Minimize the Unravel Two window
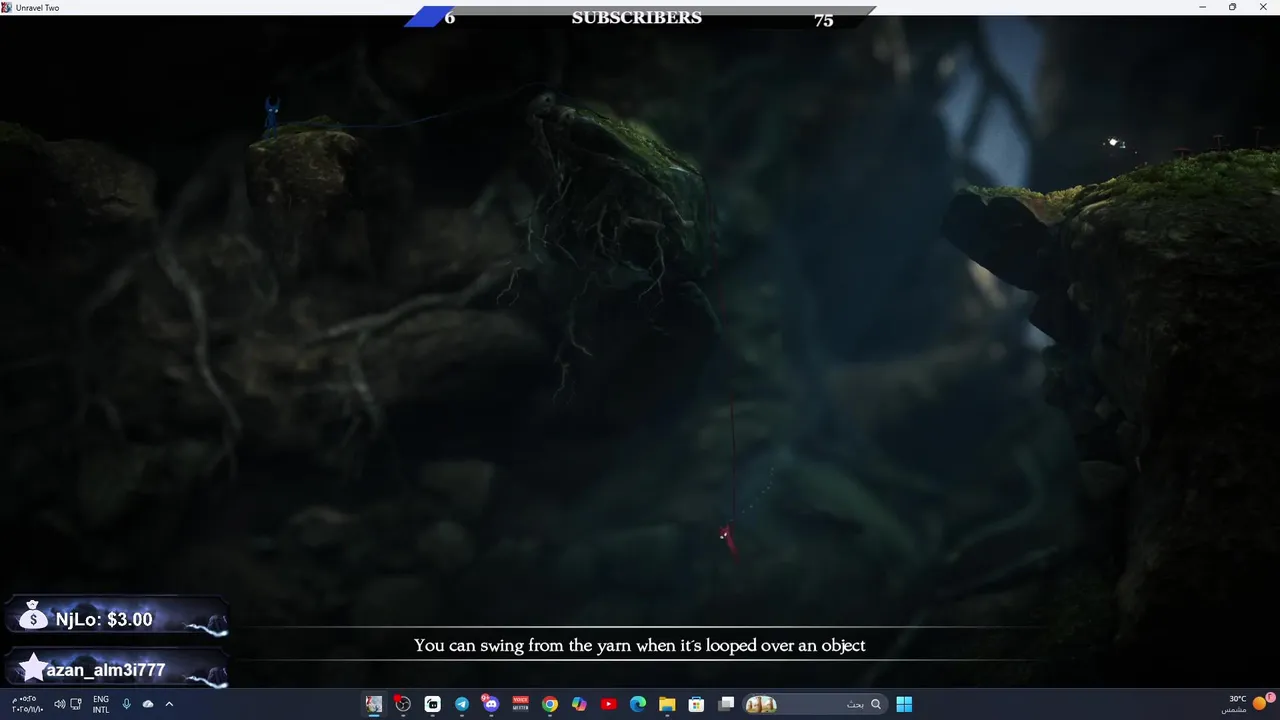1280x720 pixels. [1203, 7]
